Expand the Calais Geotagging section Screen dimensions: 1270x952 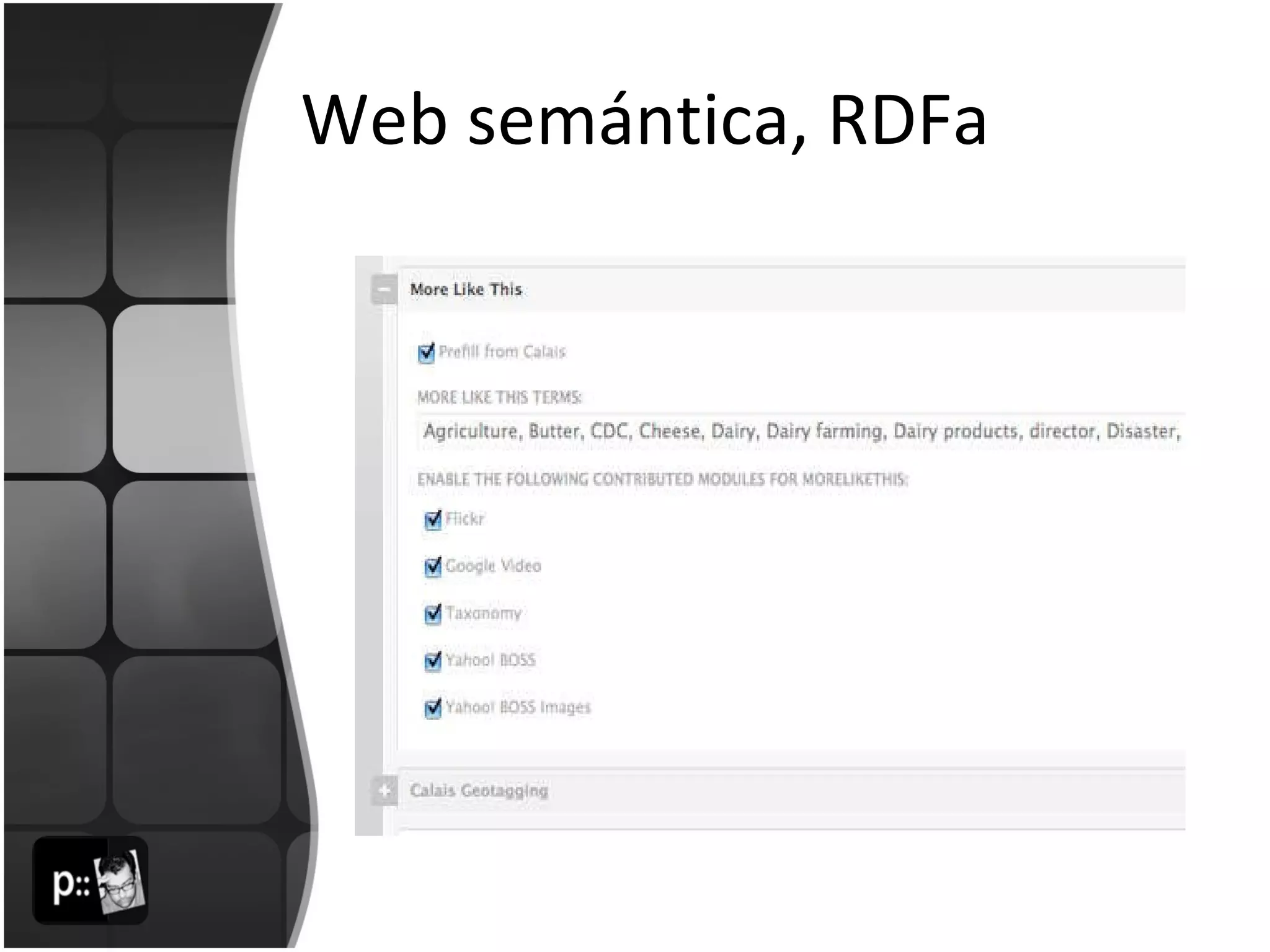(x=384, y=791)
